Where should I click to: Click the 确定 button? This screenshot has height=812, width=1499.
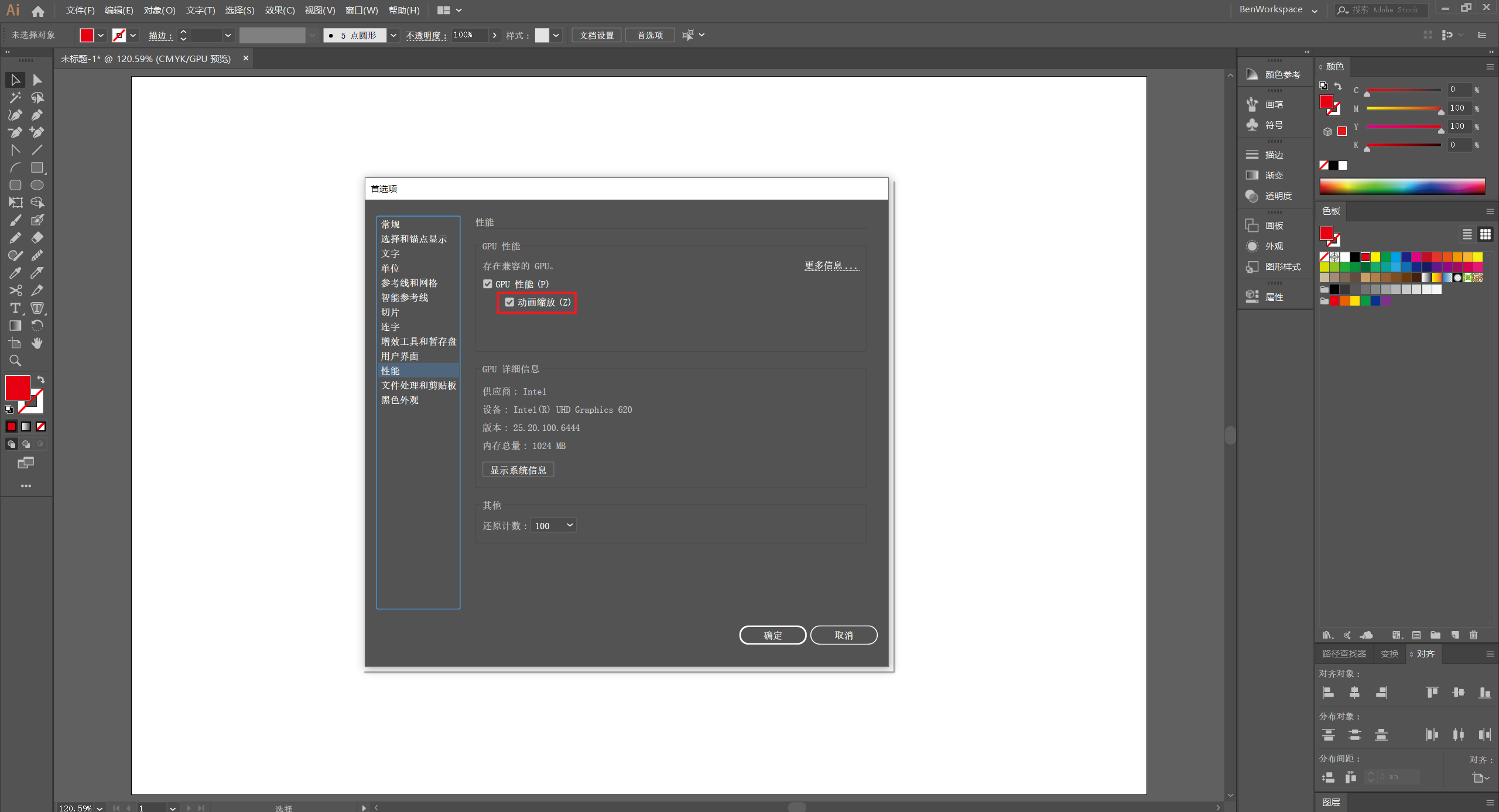(772, 635)
